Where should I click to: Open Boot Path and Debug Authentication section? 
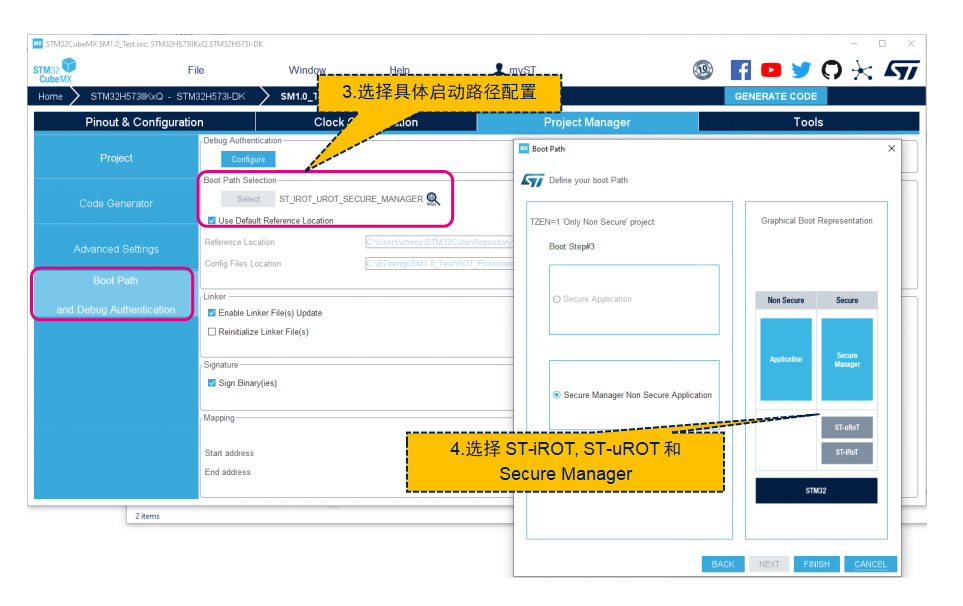(x=115, y=295)
